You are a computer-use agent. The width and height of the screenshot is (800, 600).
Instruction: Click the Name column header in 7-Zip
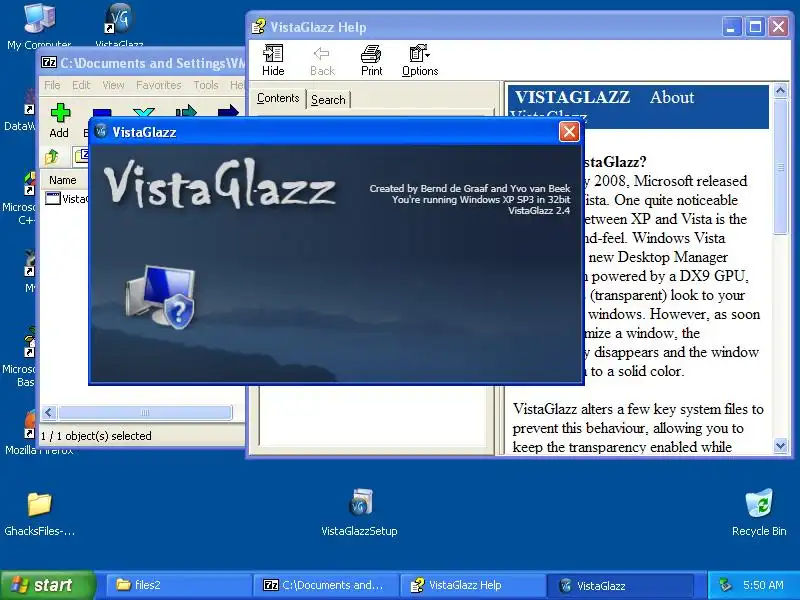63,180
